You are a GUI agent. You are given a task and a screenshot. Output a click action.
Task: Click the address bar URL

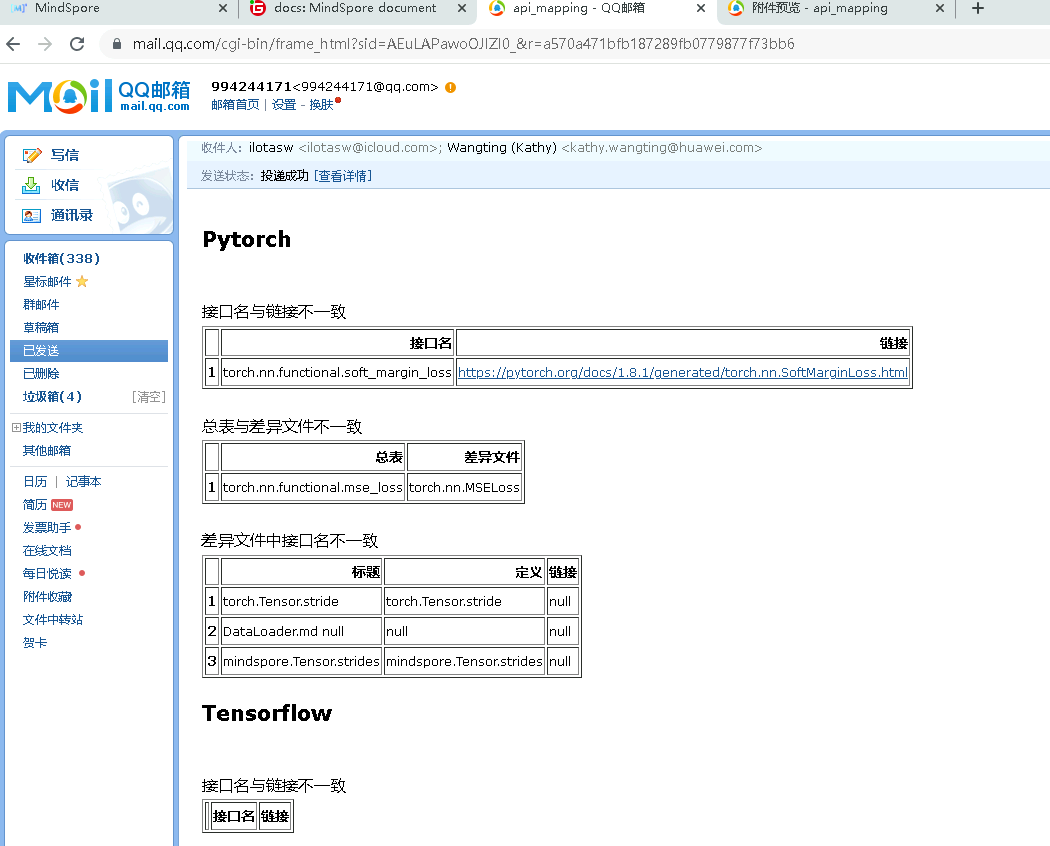click(463, 44)
